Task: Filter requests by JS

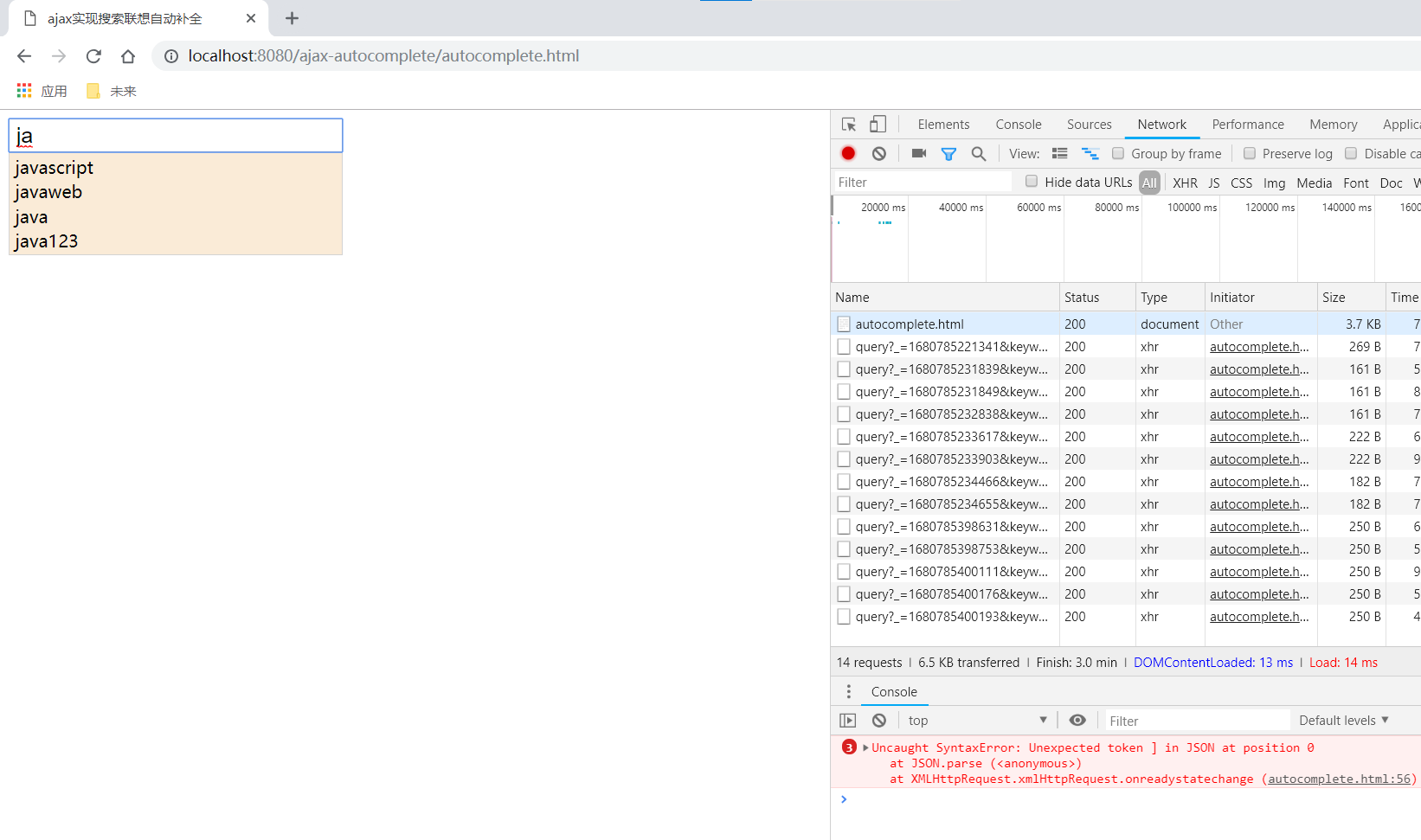Action: click(1214, 183)
